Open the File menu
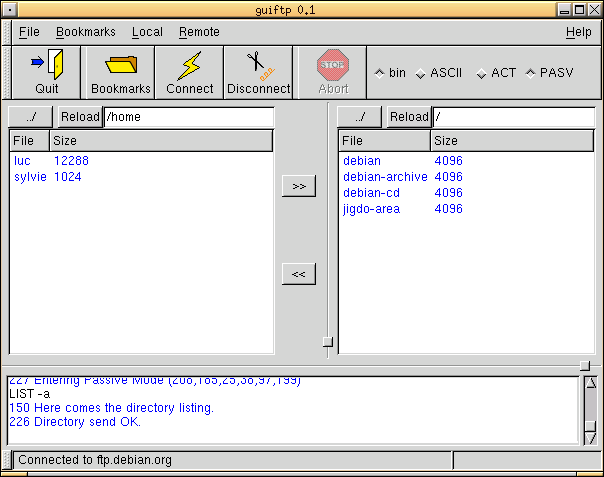Screen dimensions: 604x477 29,32
